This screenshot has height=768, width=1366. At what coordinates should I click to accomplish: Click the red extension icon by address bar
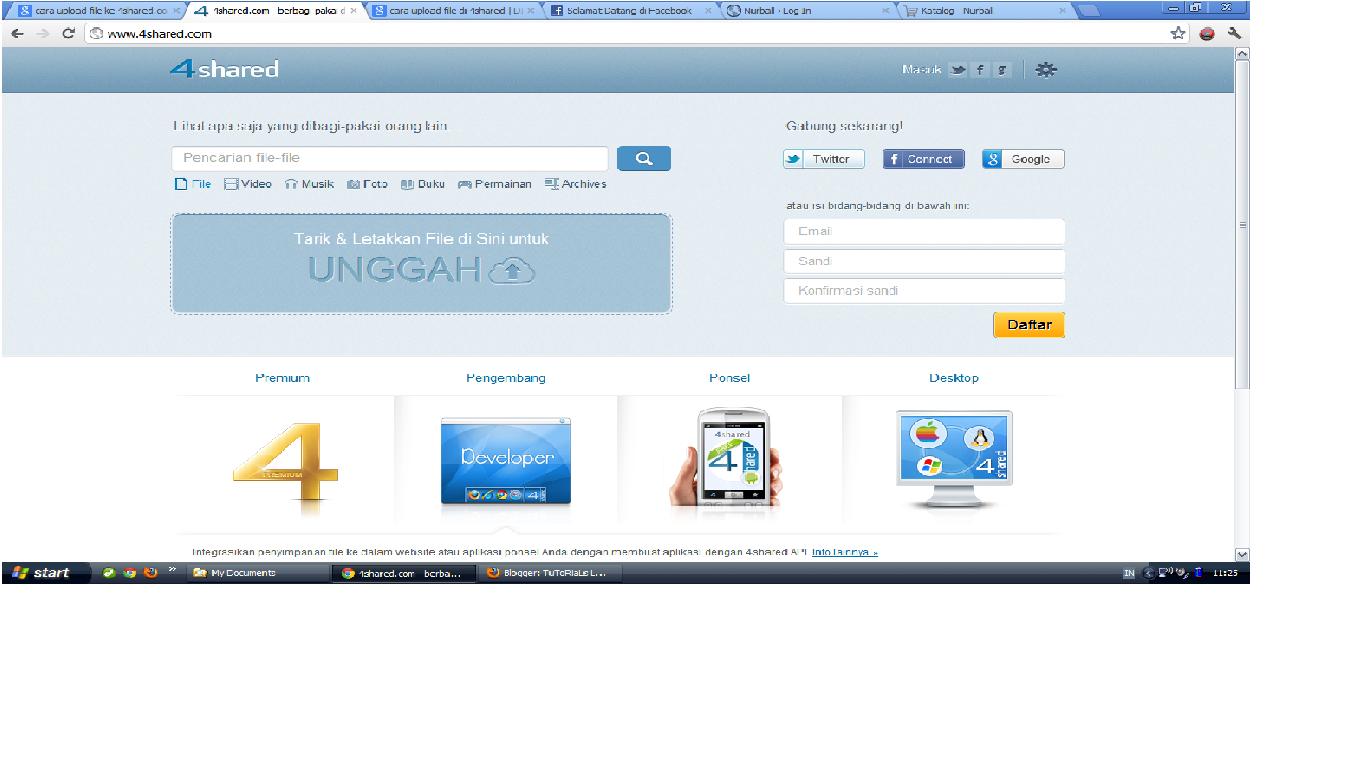[1207, 33]
